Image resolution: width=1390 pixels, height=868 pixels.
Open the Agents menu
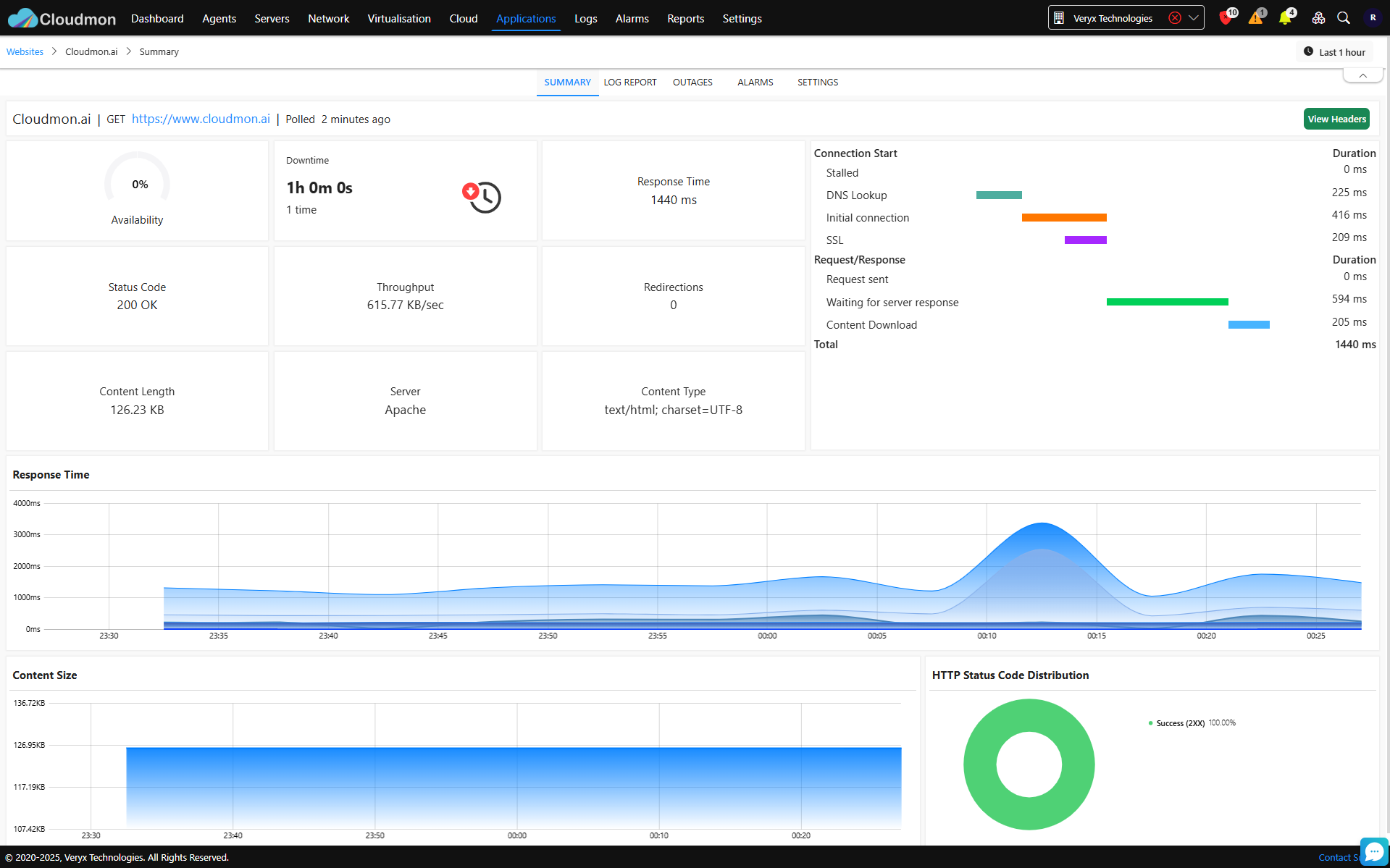219,18
